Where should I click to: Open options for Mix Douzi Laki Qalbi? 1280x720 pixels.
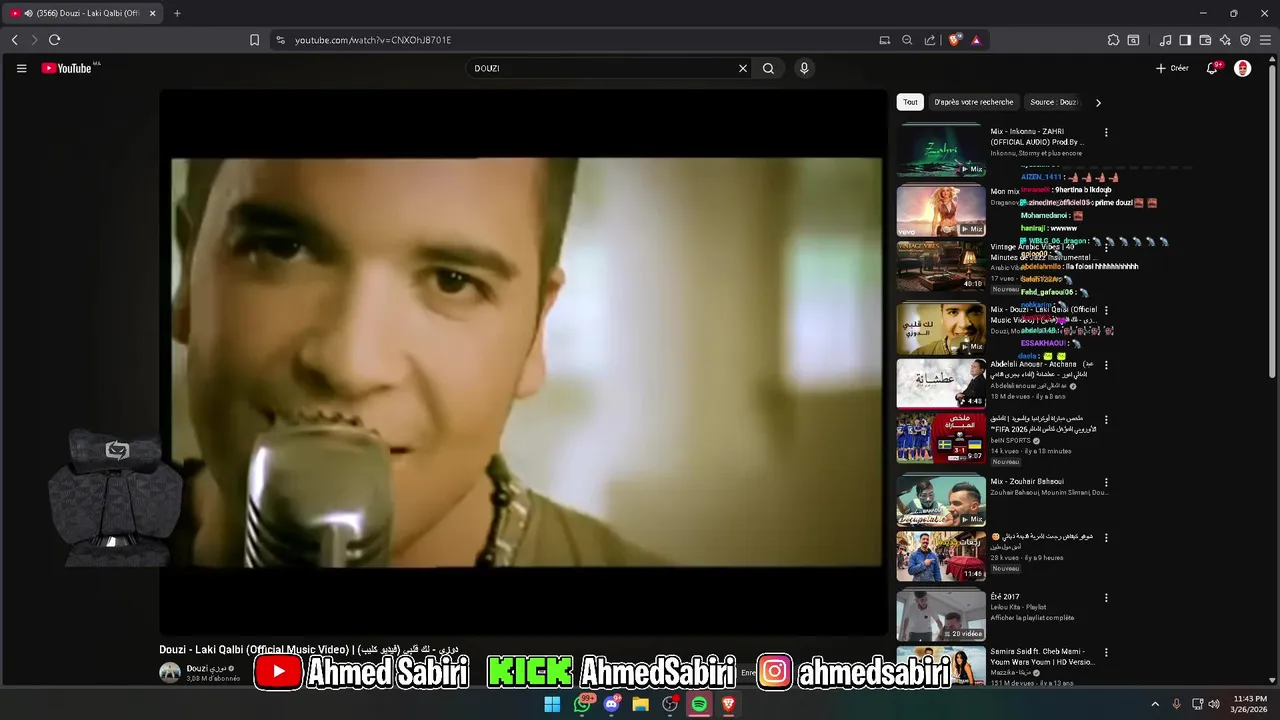click(x=1106, y=310)
